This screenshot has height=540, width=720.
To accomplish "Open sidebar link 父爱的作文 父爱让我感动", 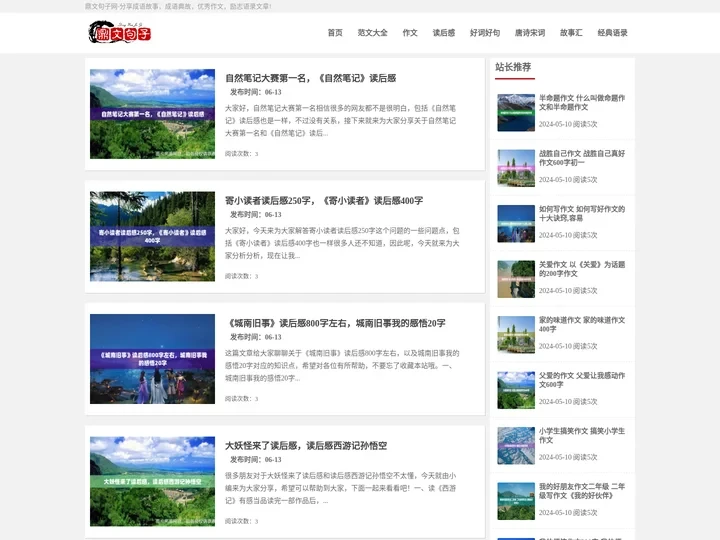I will (x=582, y=380).
